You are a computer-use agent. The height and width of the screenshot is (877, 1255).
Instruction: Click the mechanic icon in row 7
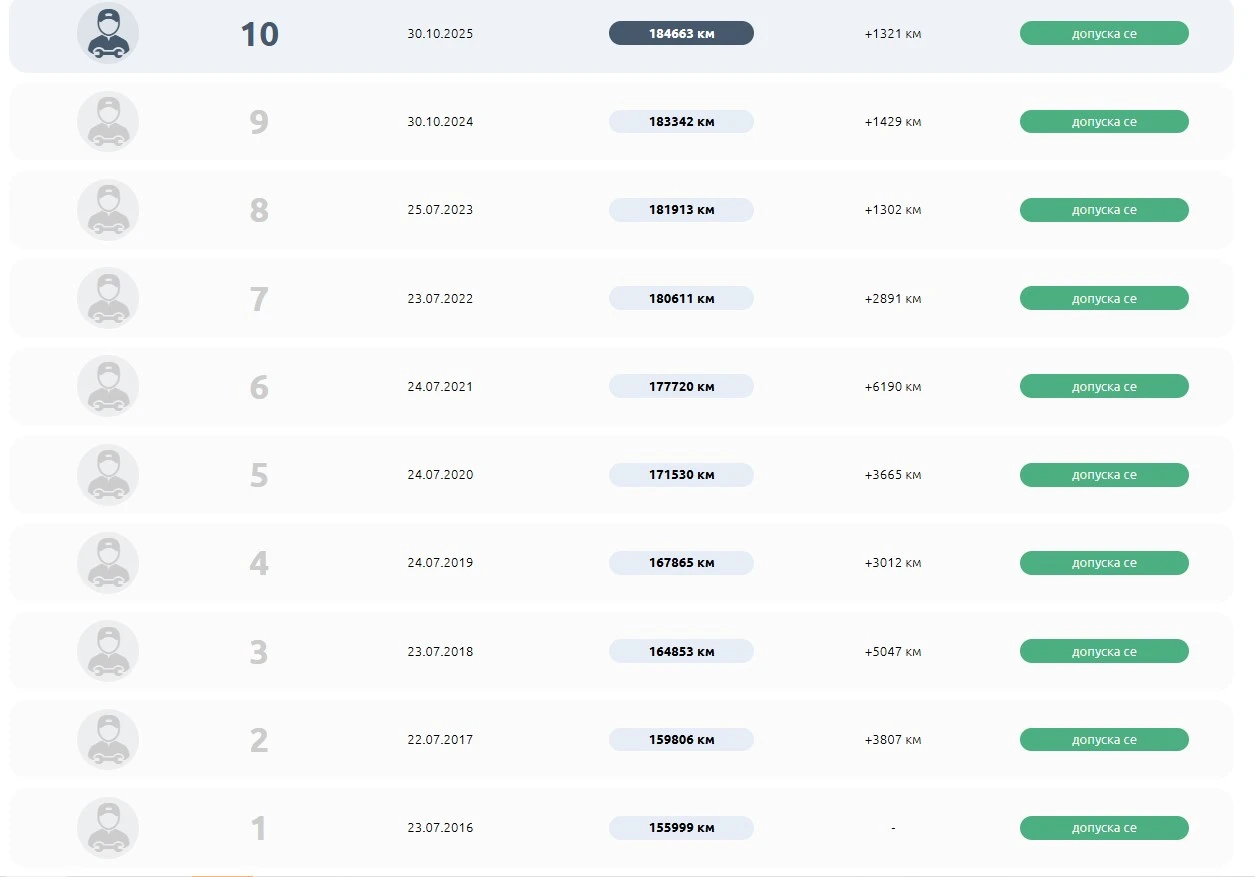(x=108, y=298)
